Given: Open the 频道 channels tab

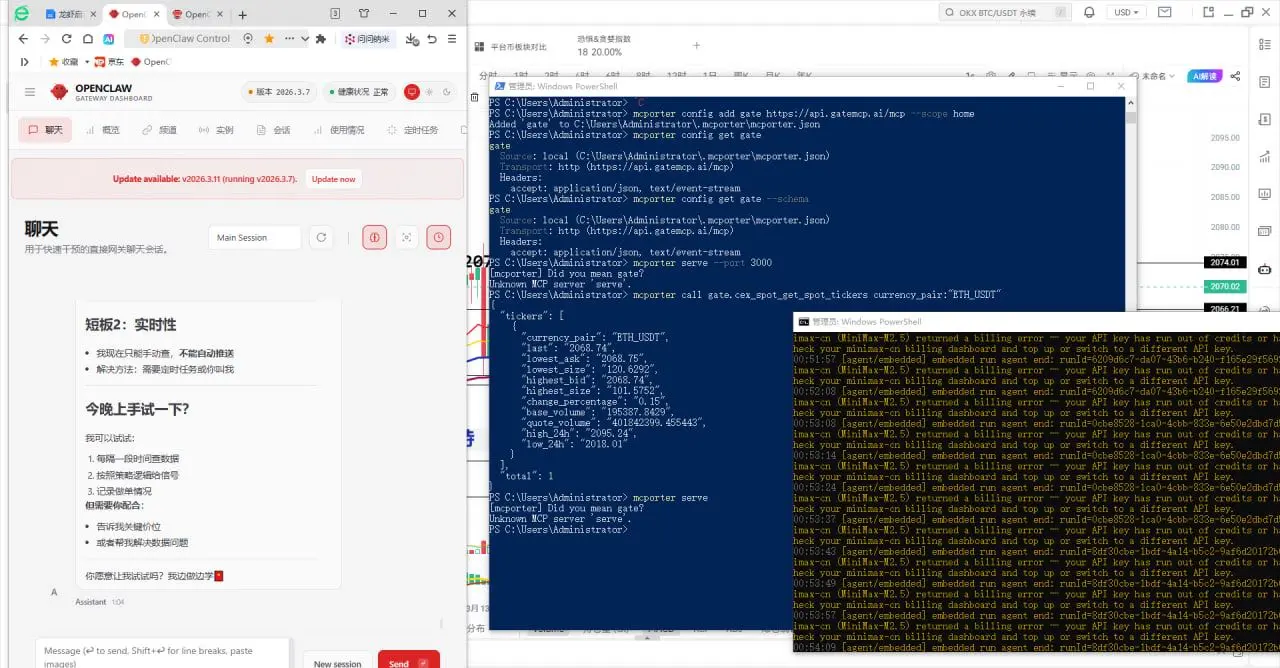Looking at the screenshot, I should pos(160,130).
